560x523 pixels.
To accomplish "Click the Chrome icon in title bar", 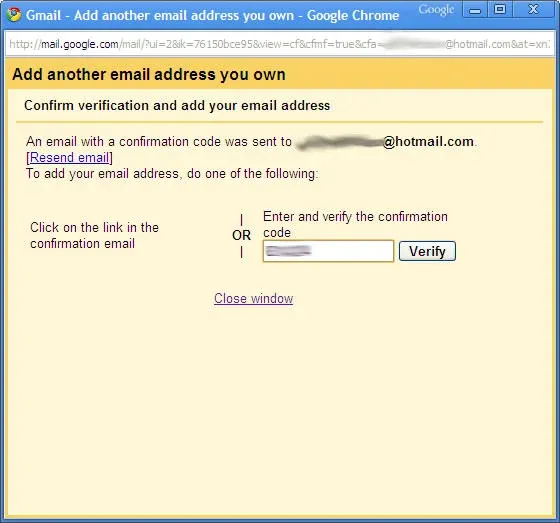I will (14, 15).
